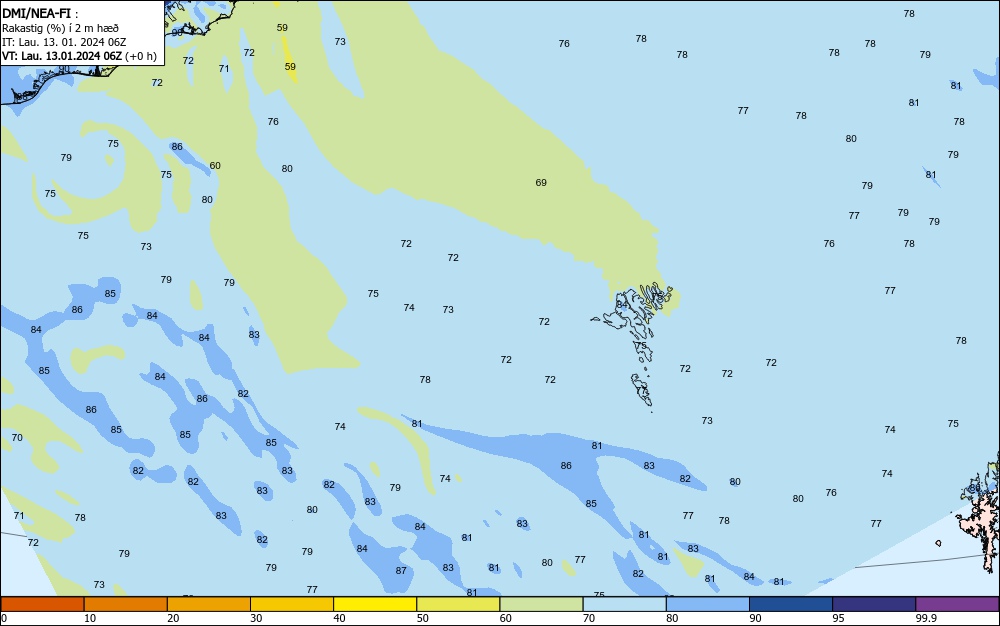This screenshot has width=1000, height=626.
Task: Click the 95 legend tick label
Action: pyautogui.click(x=838, y=618)
